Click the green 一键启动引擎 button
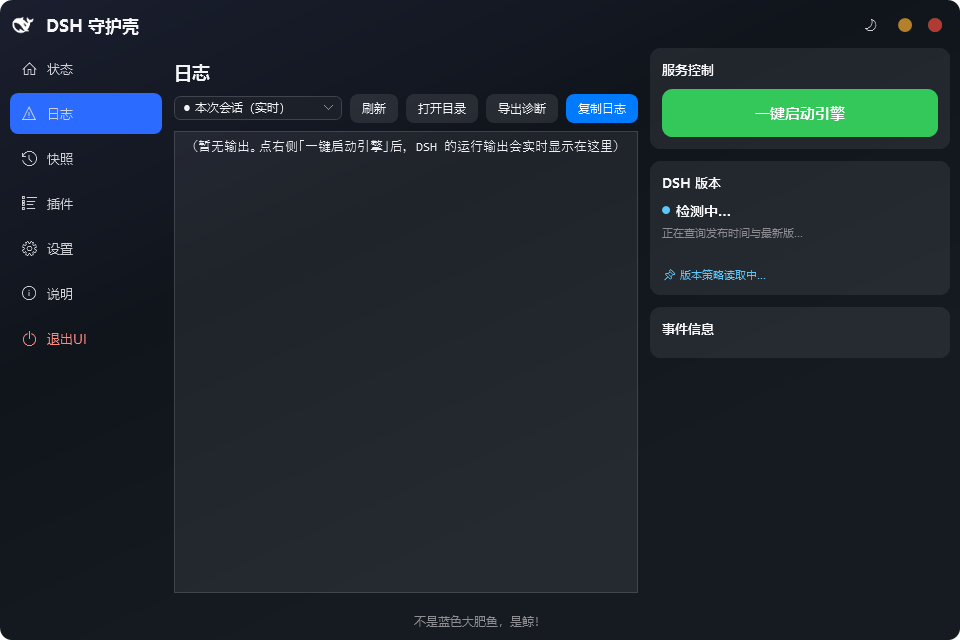The width and height of the screenshot is (960, 640). pyautogui.click(x=800, y=113)
